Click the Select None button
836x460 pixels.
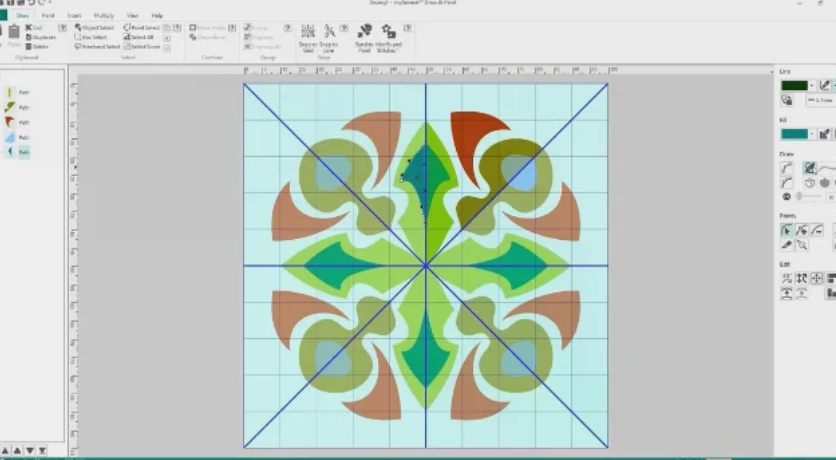click(143, 46)
